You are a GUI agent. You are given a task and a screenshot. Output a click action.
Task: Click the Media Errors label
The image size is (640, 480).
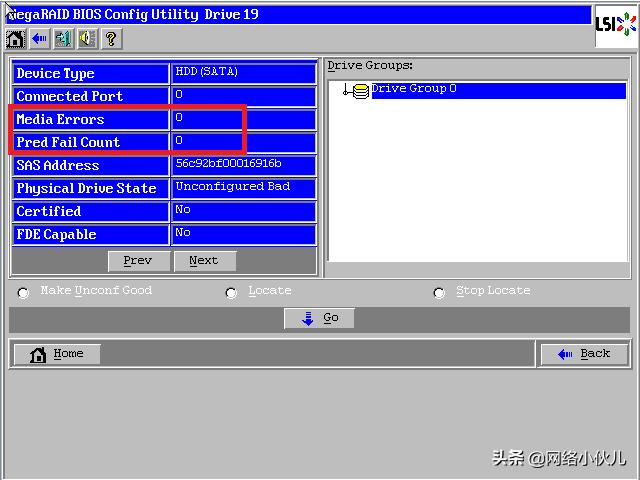[x=60, y=119]
